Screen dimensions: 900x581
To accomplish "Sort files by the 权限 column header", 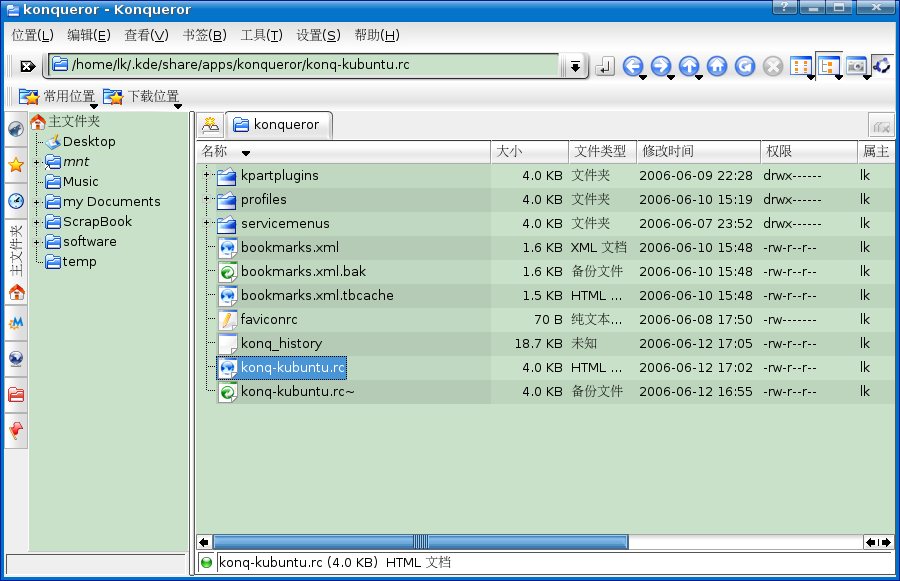I will pos(809,152).
